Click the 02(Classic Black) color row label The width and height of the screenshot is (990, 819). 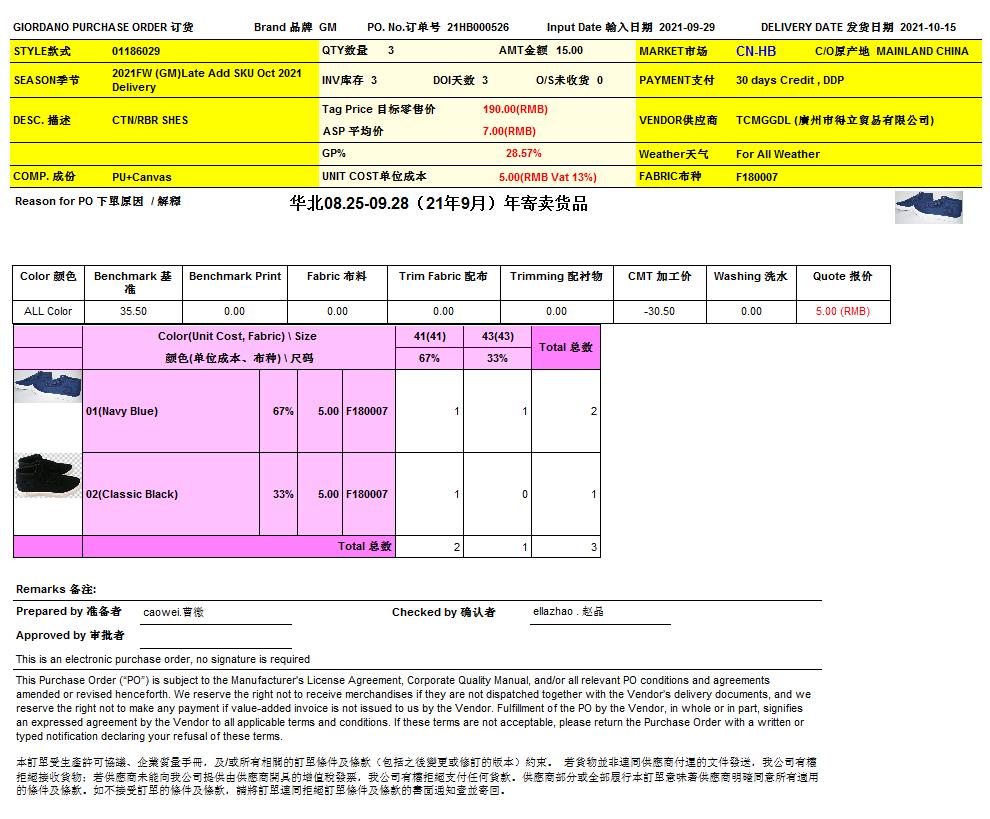point(132,494)
